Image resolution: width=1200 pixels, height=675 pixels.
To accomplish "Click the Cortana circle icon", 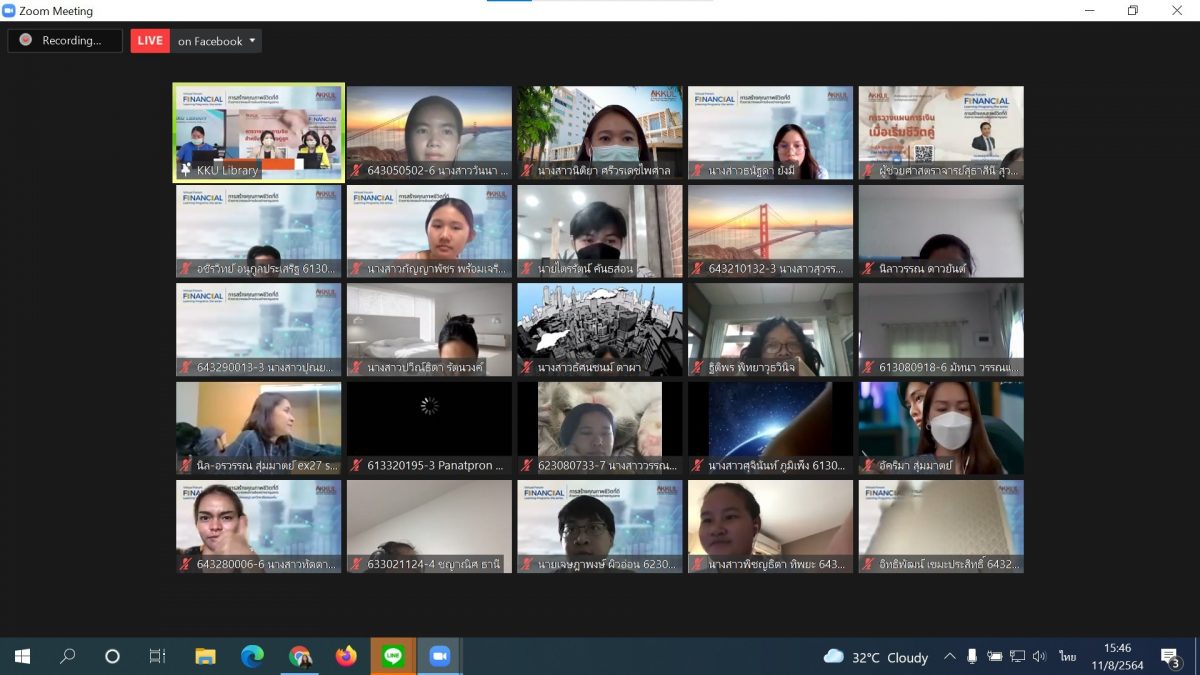I will [112, 656].
